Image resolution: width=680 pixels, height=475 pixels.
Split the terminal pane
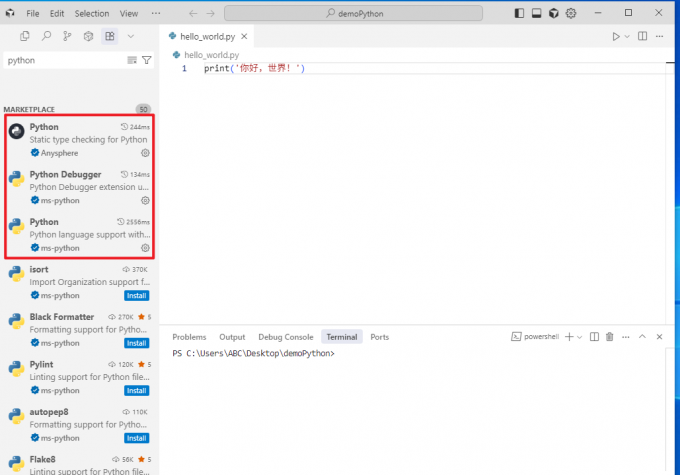point(594,337)
